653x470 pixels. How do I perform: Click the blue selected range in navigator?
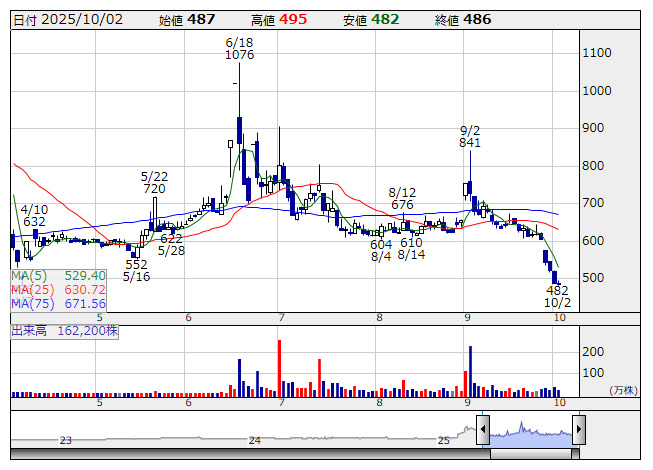point(530,432)
